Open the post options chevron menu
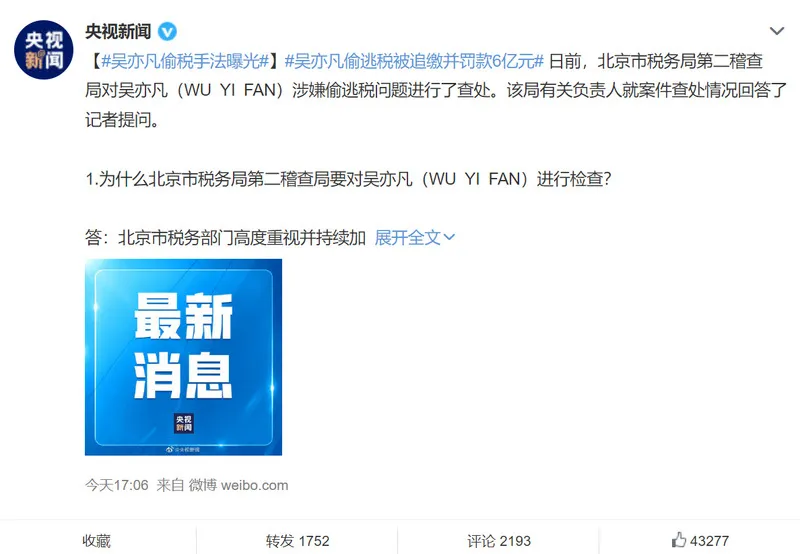This screenshot has width=800, height=554. pyautogui.click(x=777, y=31)
